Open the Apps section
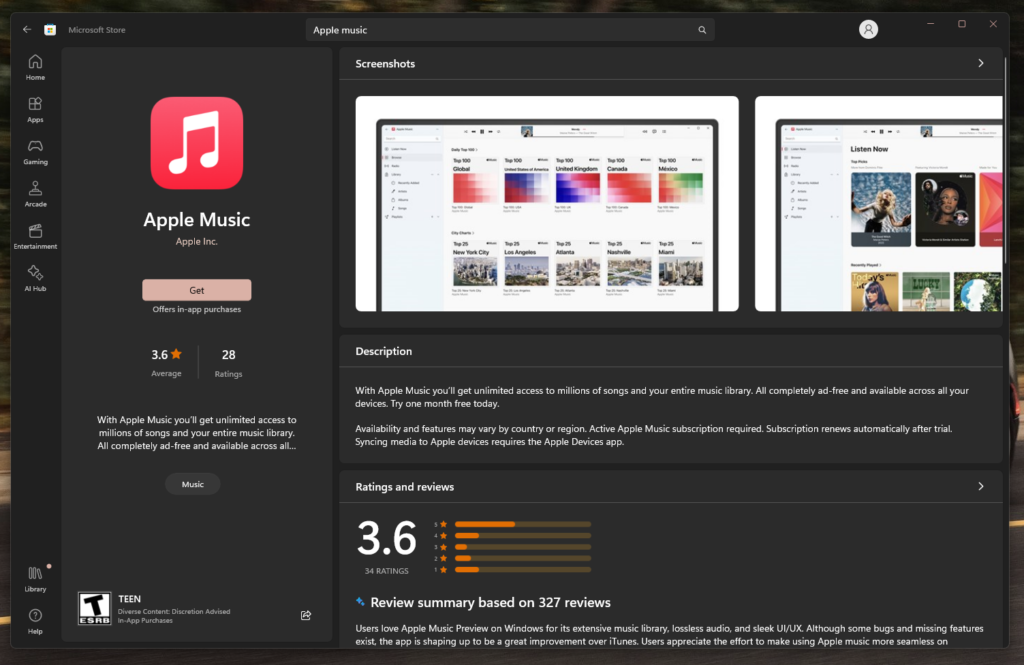Viewport: 1024px width, 665px height. pyautogui.click(x=35, y=109)
